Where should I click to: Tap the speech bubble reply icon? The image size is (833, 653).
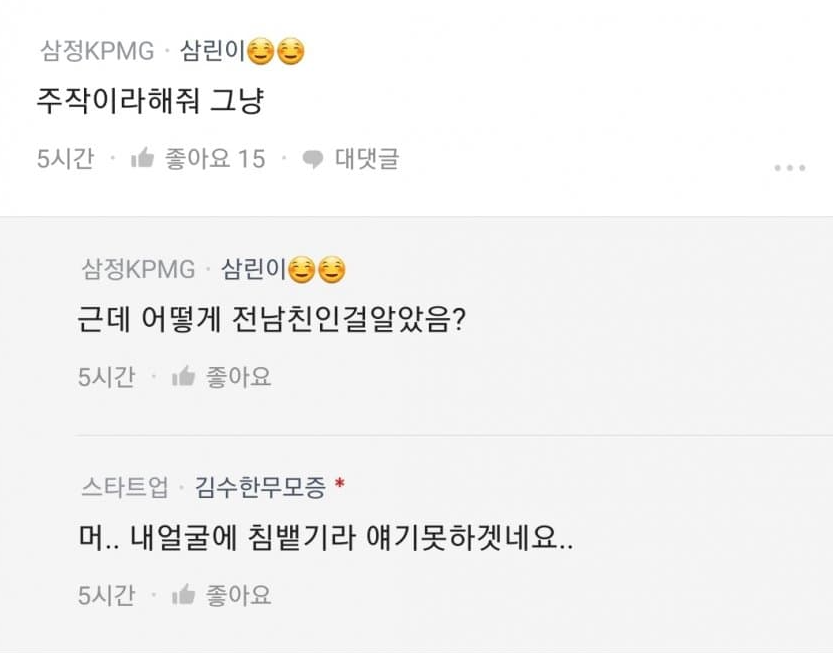pyautogui.click(x=313, y=158)
